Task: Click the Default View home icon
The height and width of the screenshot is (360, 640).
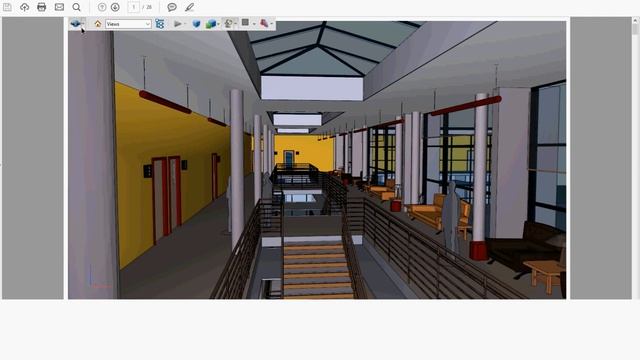Action: [x=98, y=24]
